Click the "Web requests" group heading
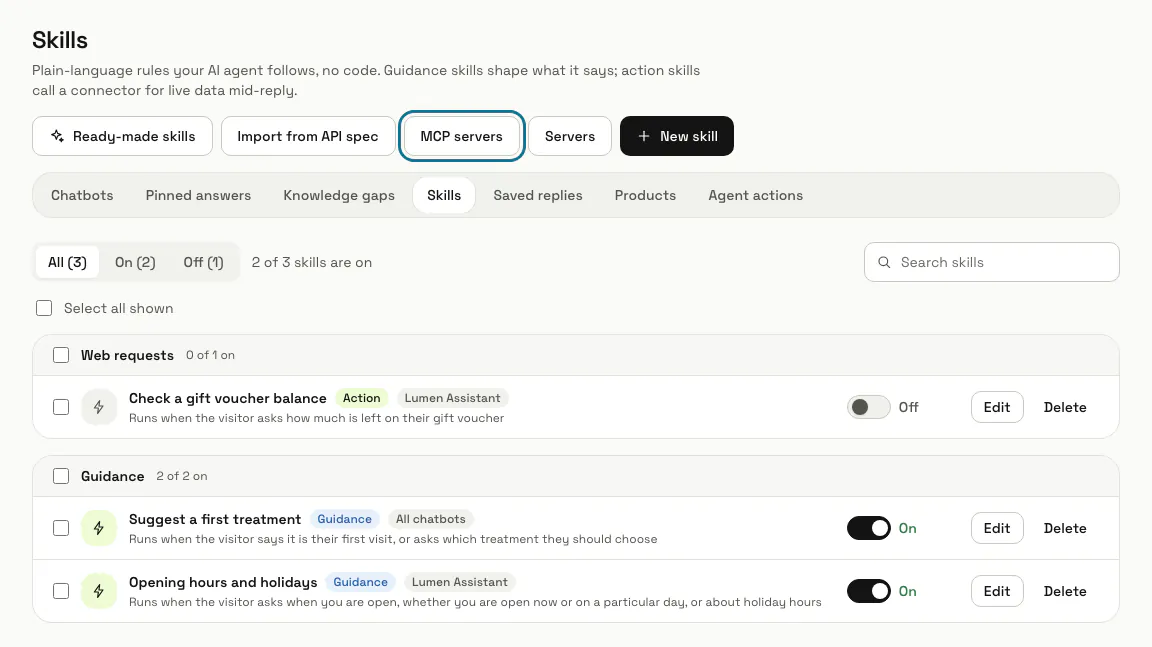 [127, 355]
